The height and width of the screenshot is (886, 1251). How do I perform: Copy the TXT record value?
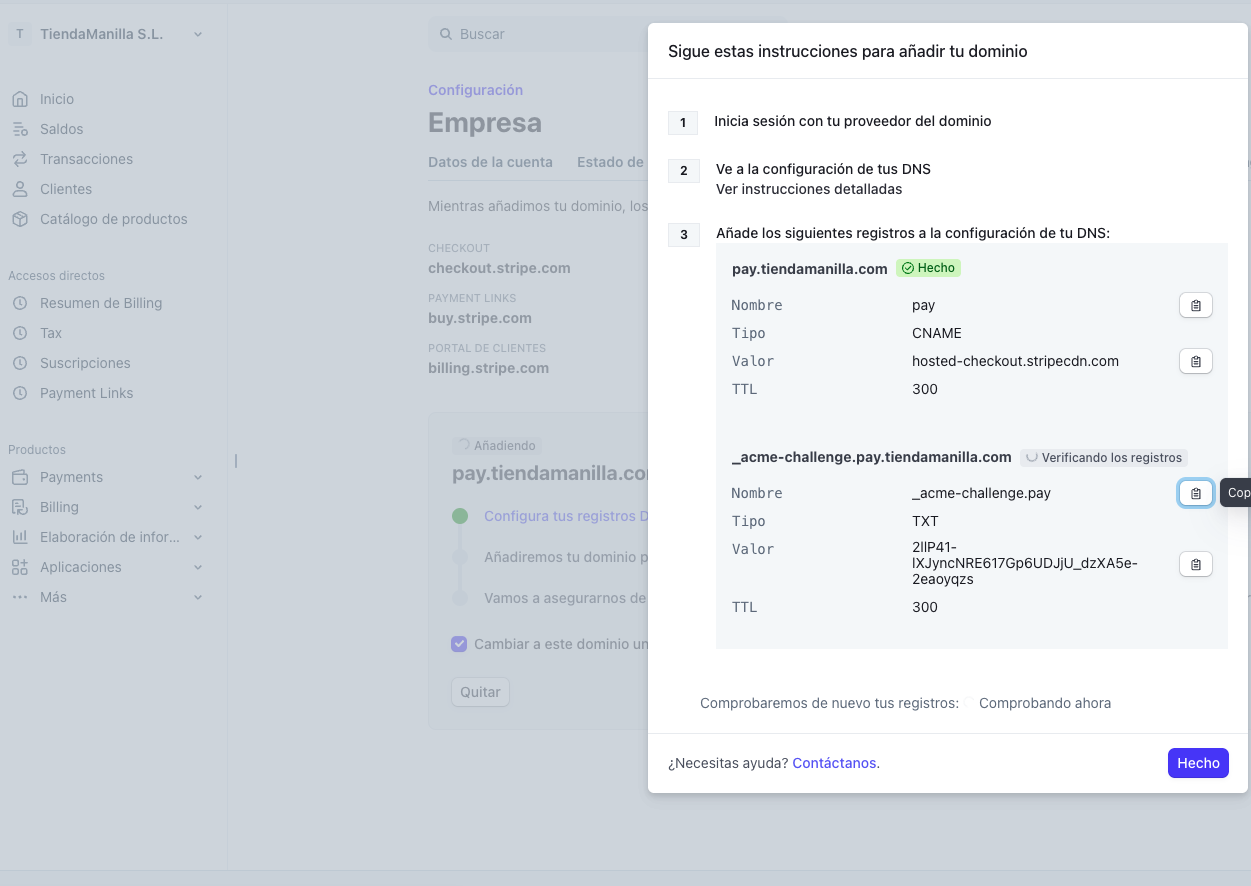(1196, 564)
